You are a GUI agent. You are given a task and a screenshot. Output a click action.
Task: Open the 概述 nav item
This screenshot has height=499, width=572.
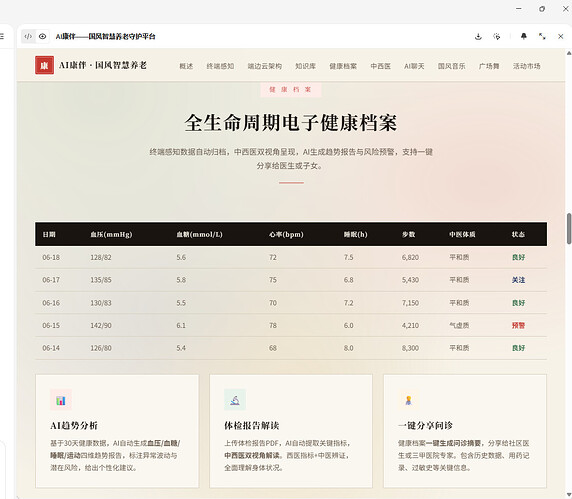[x=186, y=66]
